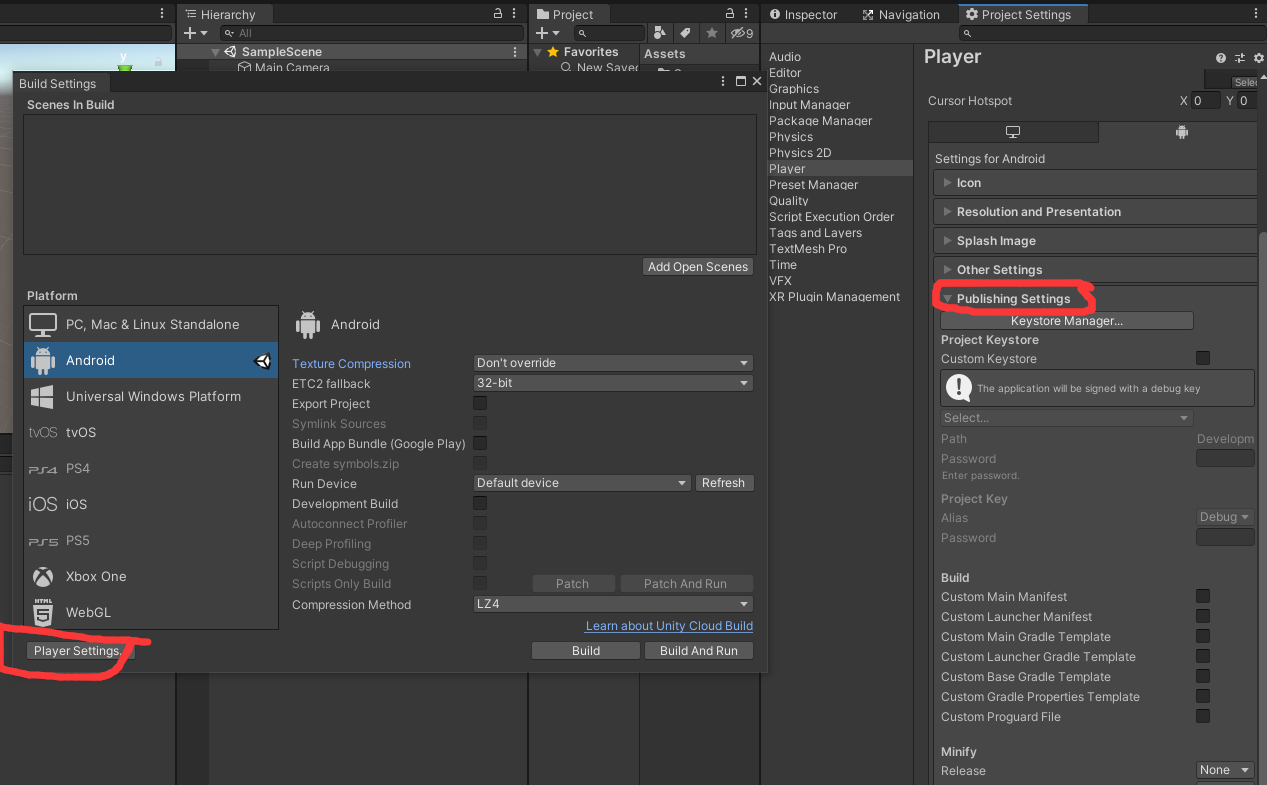This screenshot has width=1267, height=785.
Task: Enable the Custom Keystore checkbox
Action: [1203, 358]
